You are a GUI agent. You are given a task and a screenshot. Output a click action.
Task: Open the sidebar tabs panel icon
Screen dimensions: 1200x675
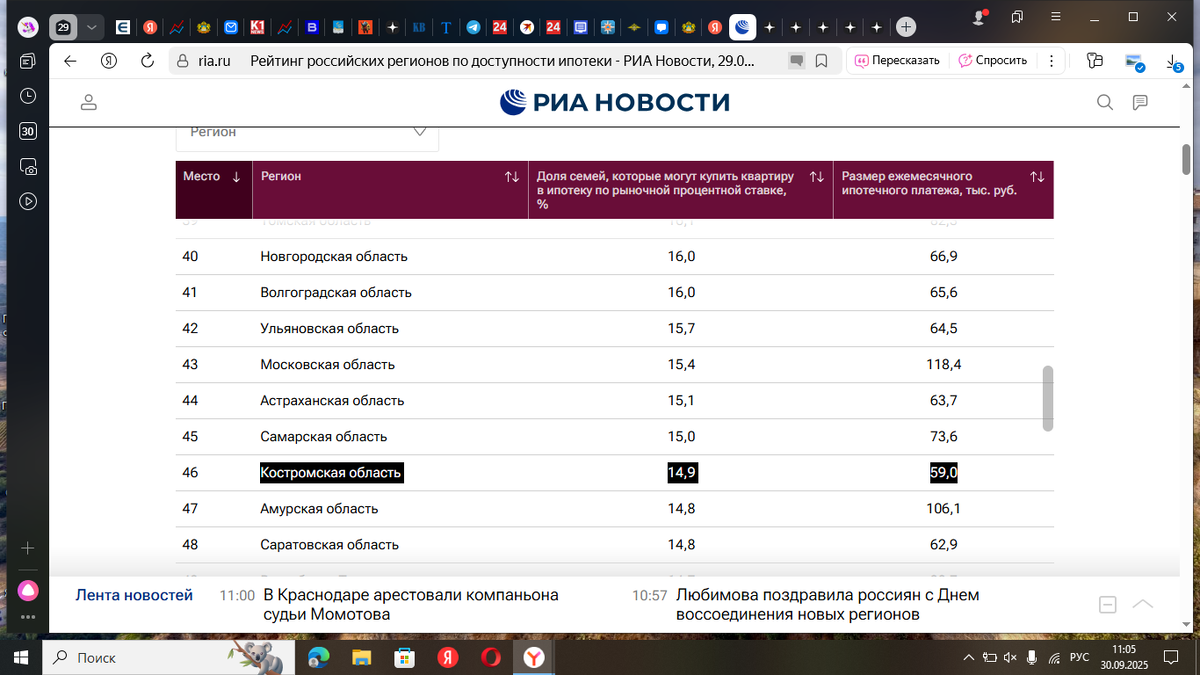(x=28, y=61)
